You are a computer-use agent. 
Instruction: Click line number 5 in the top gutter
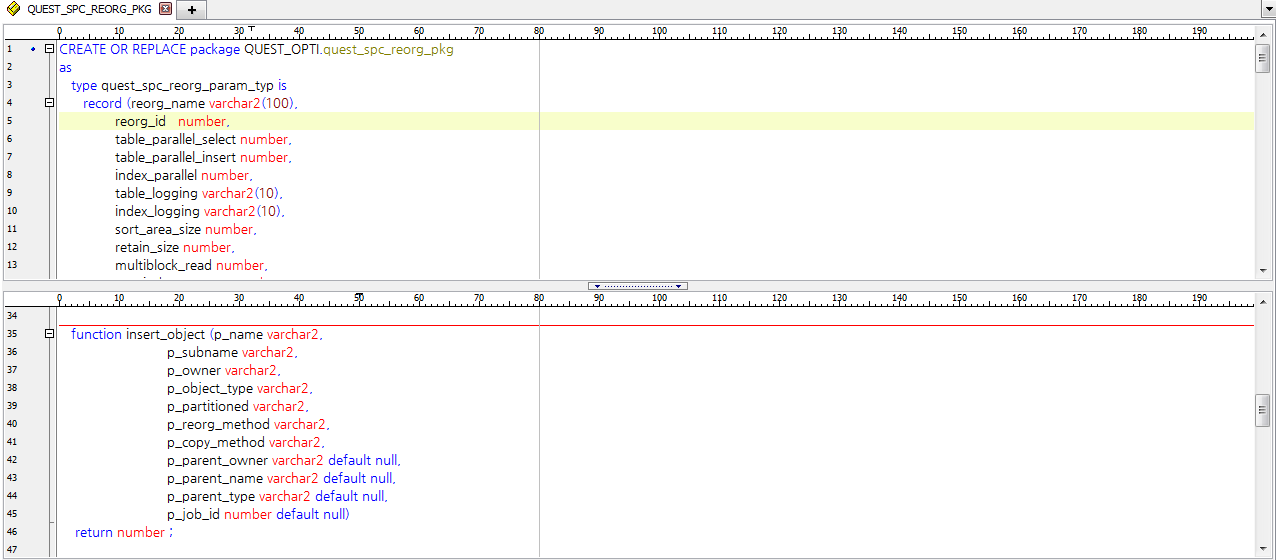click(x=9, y=121)
